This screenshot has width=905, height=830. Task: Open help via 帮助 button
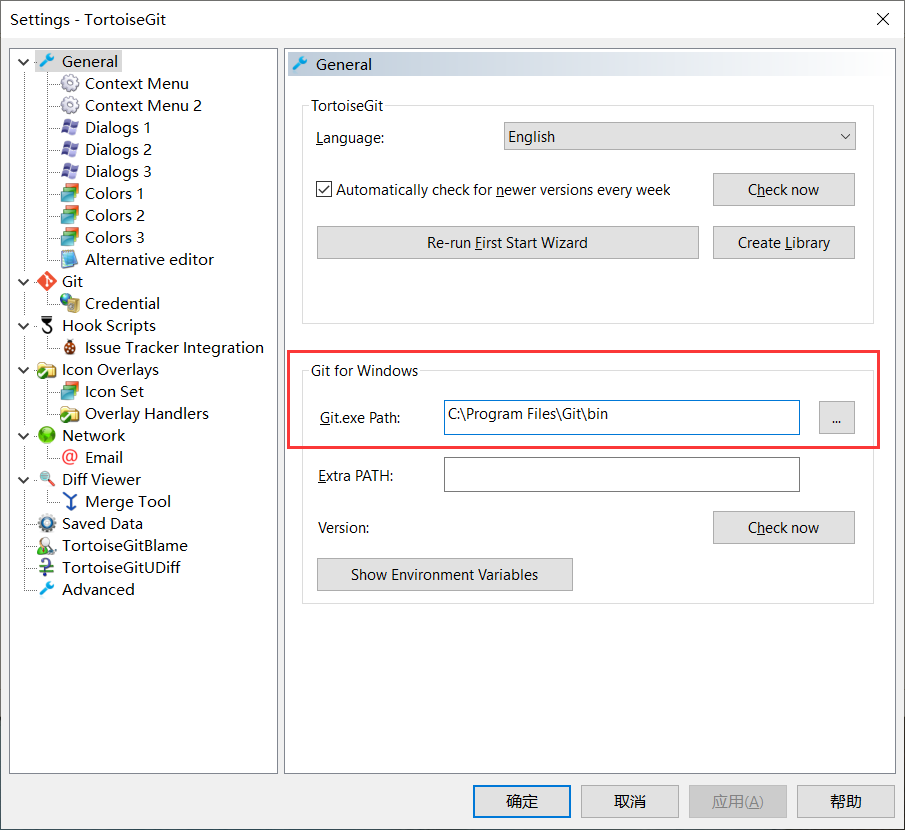pyautogui.click(x=846, y=801)
